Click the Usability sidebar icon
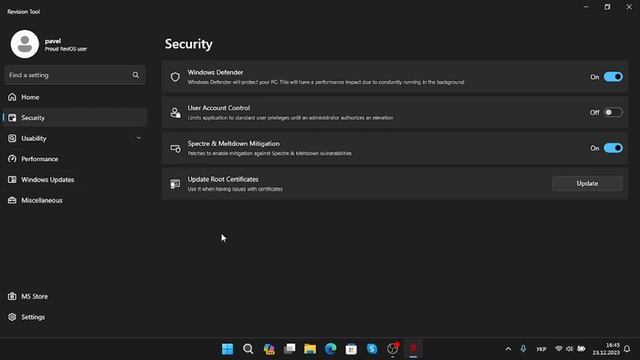 point(12,138)
